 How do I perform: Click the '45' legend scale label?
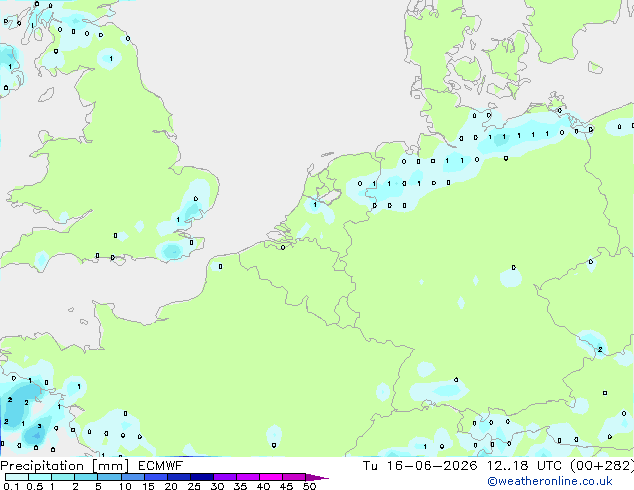(286, 486)
